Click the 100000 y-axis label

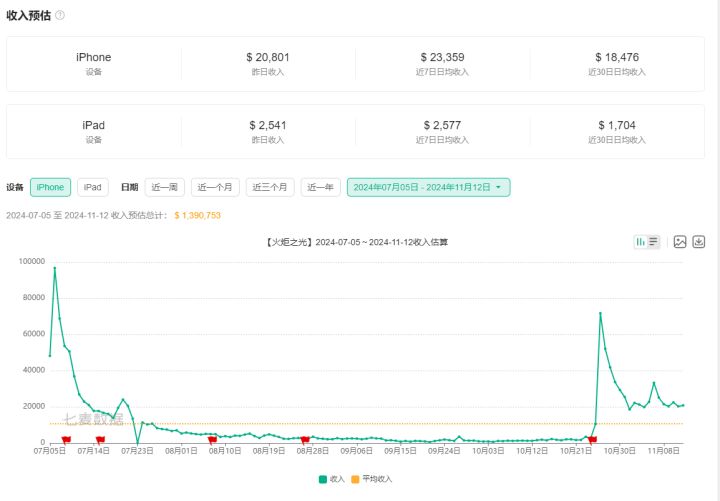tap(32, 261)
